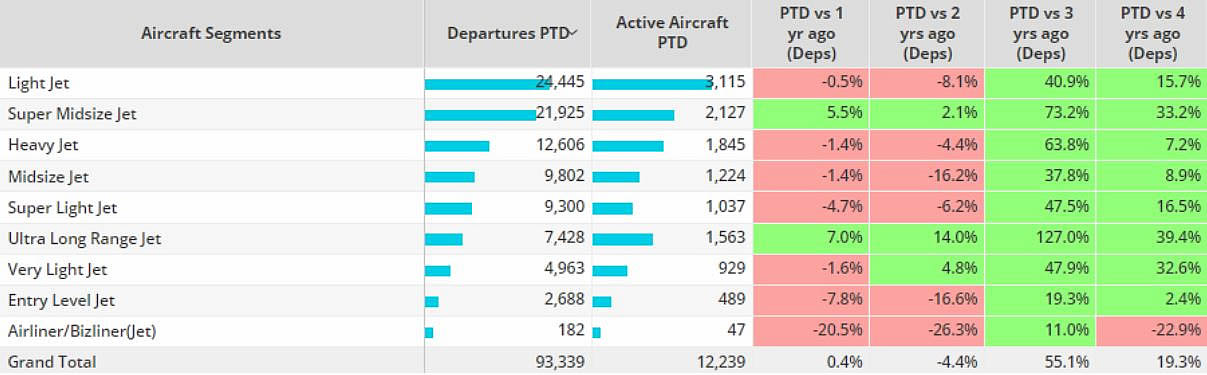The height and width of the screenshot is (375, 1207).
Task: Select the Light Jet row label
Action: (38, 83)
